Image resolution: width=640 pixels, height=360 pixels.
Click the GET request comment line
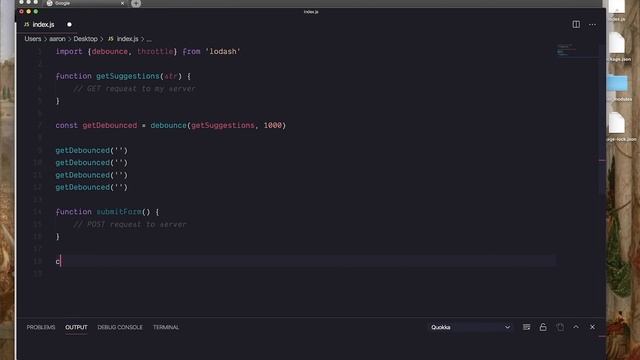(134, 89)
